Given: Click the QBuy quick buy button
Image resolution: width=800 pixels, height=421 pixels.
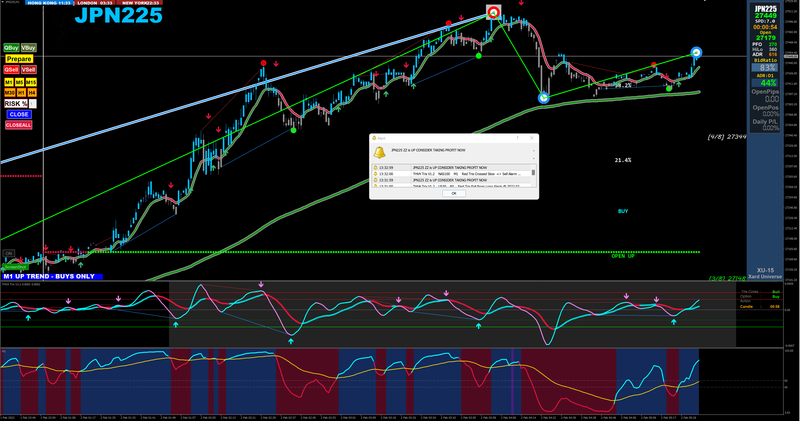Looking at the screenshot, I should click(x=11, y=47).
